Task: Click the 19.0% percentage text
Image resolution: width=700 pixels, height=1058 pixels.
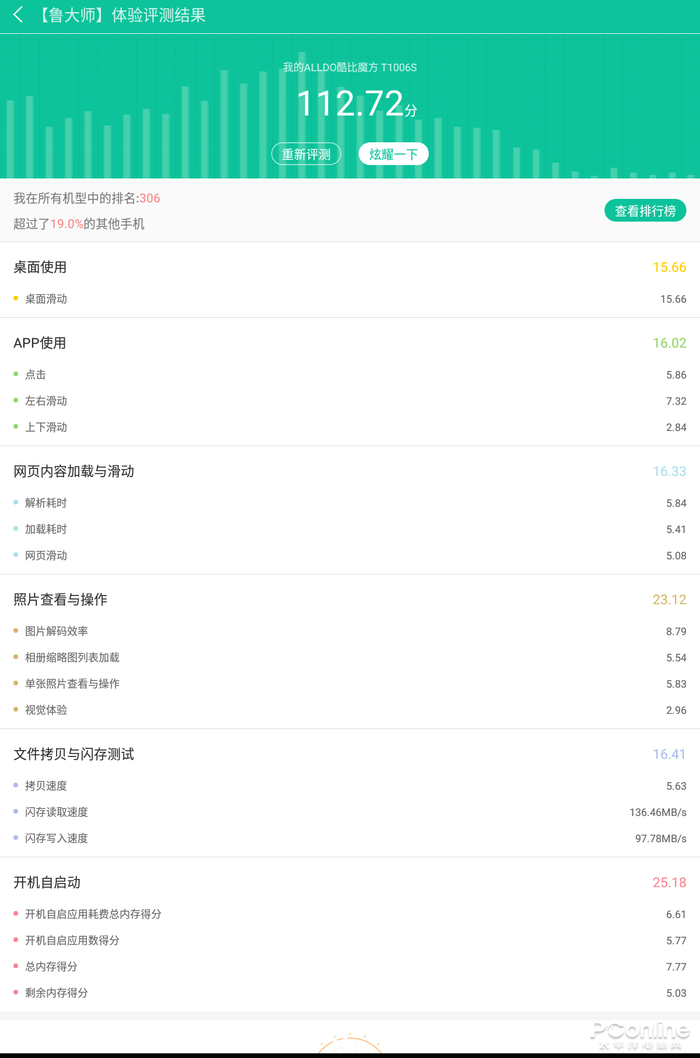Action: click(67, 224)
